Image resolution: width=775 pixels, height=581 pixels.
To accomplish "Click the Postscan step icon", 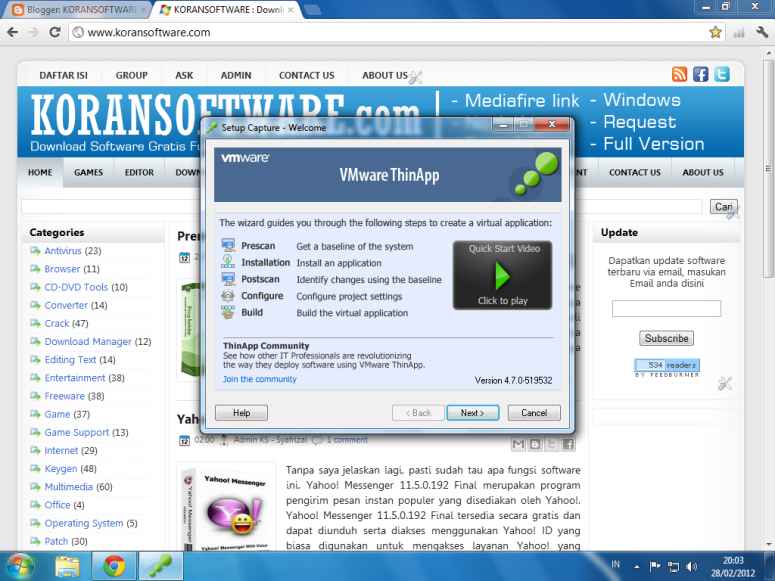I will pos(228,279).
